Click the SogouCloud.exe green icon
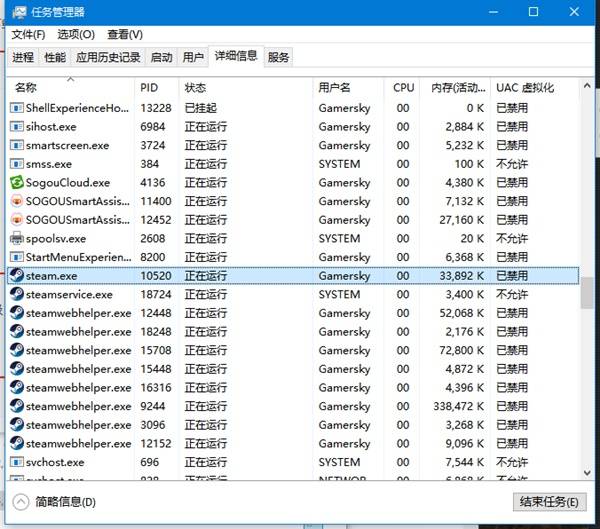Screen dimensions: 600x529 (x=17, y=183)
